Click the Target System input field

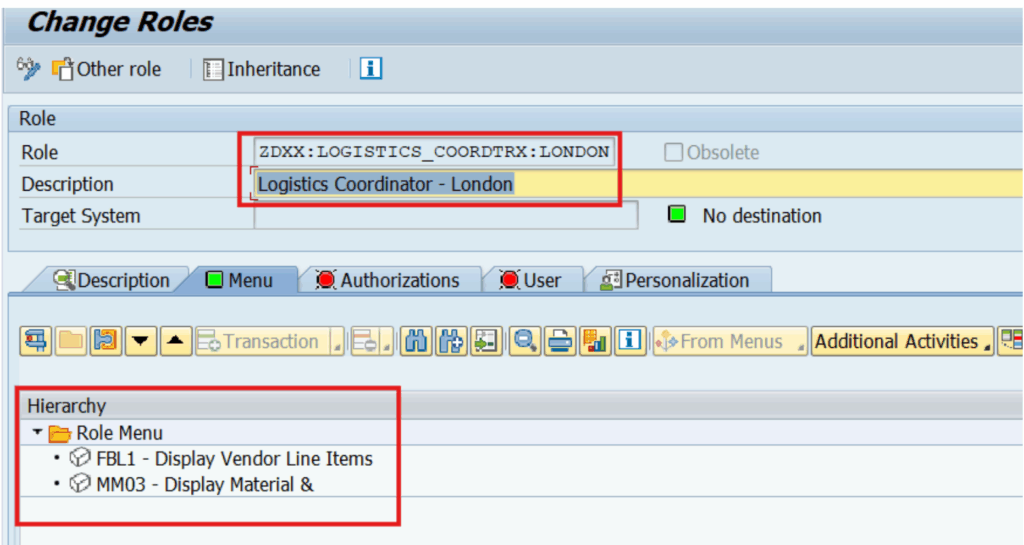[x=445, y=216]
